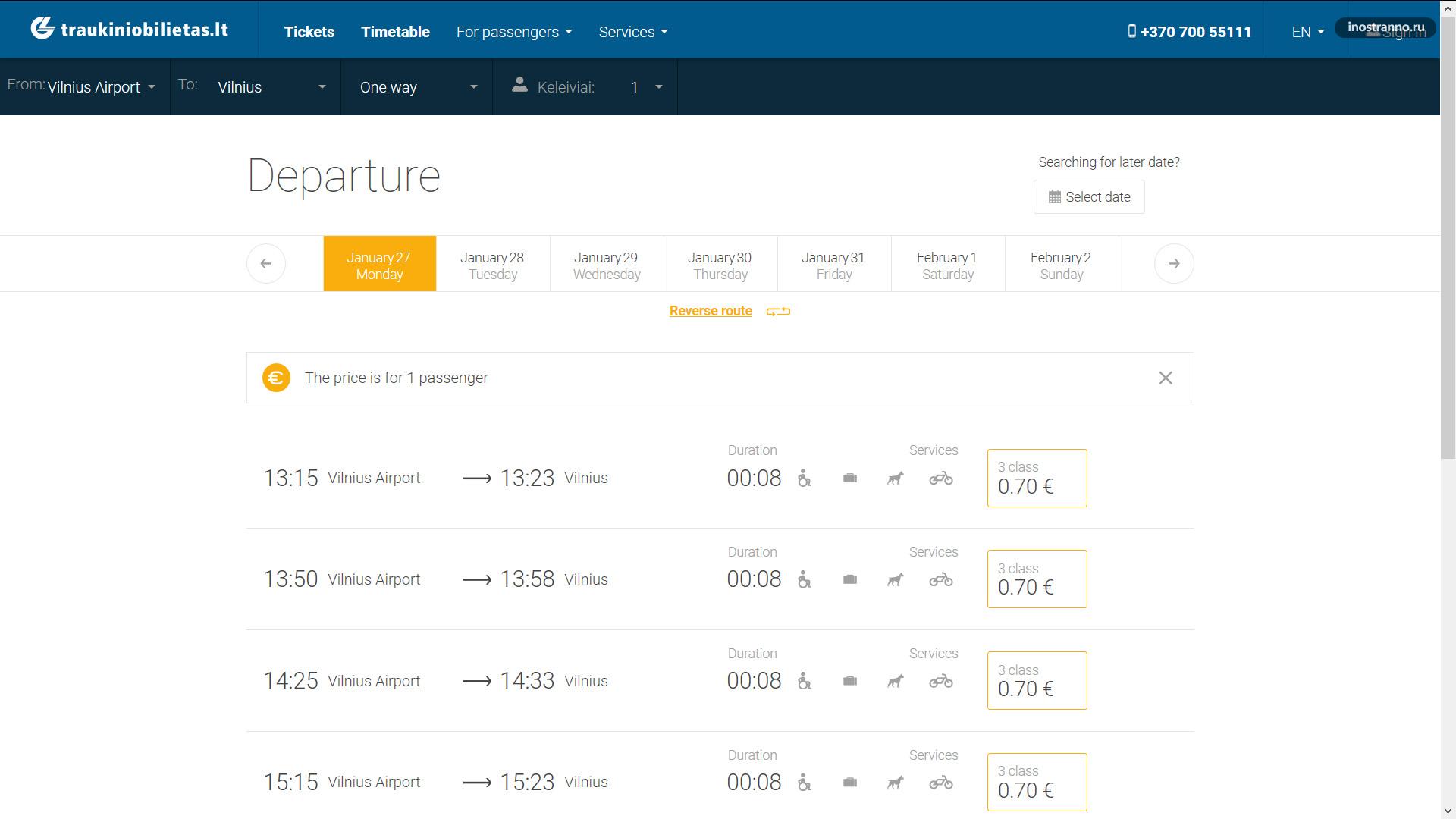This screenshot has height=819, width=1456.
Task: Click the Reverse route link
Action: pos(711,311)
